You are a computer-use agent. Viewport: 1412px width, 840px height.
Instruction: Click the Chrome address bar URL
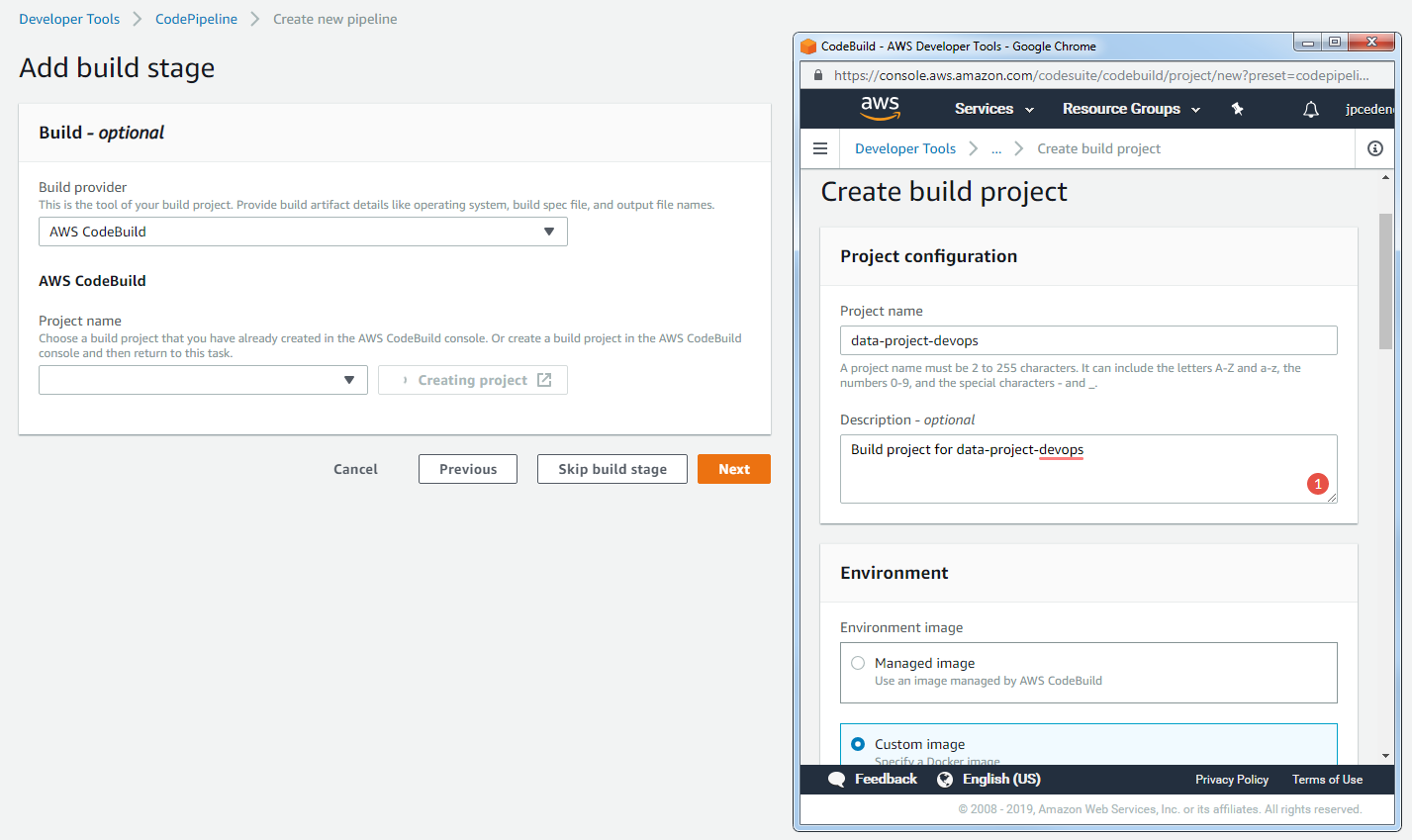pos(1101,75)
